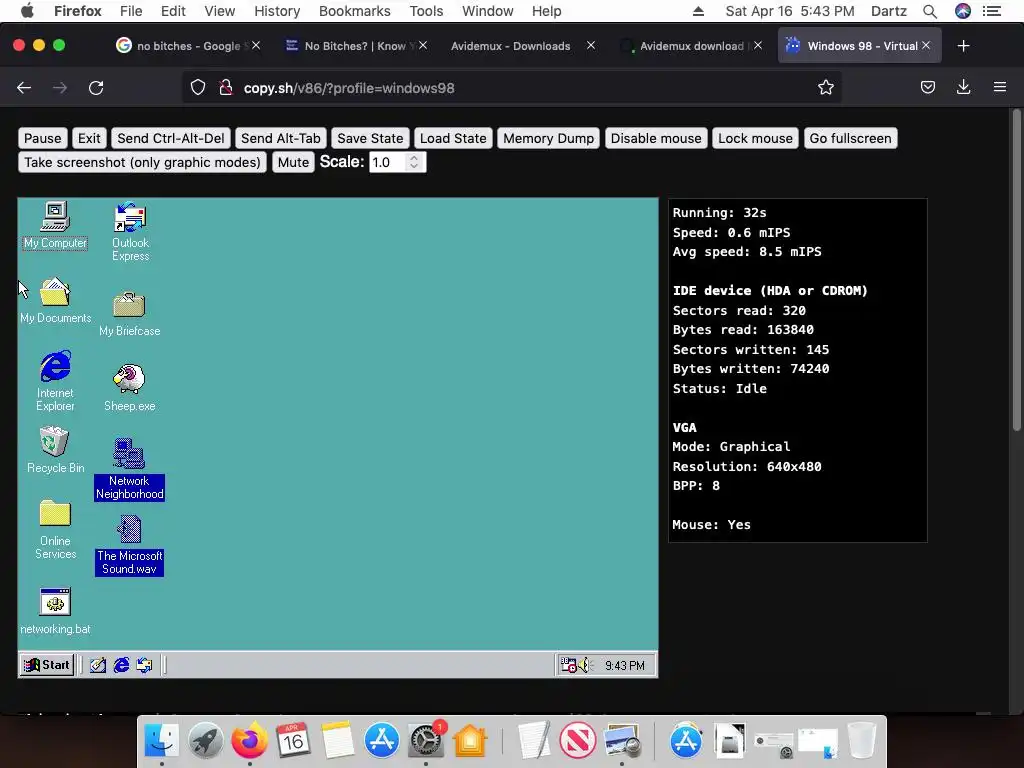Click the Lock mouse button

[756, 138]
